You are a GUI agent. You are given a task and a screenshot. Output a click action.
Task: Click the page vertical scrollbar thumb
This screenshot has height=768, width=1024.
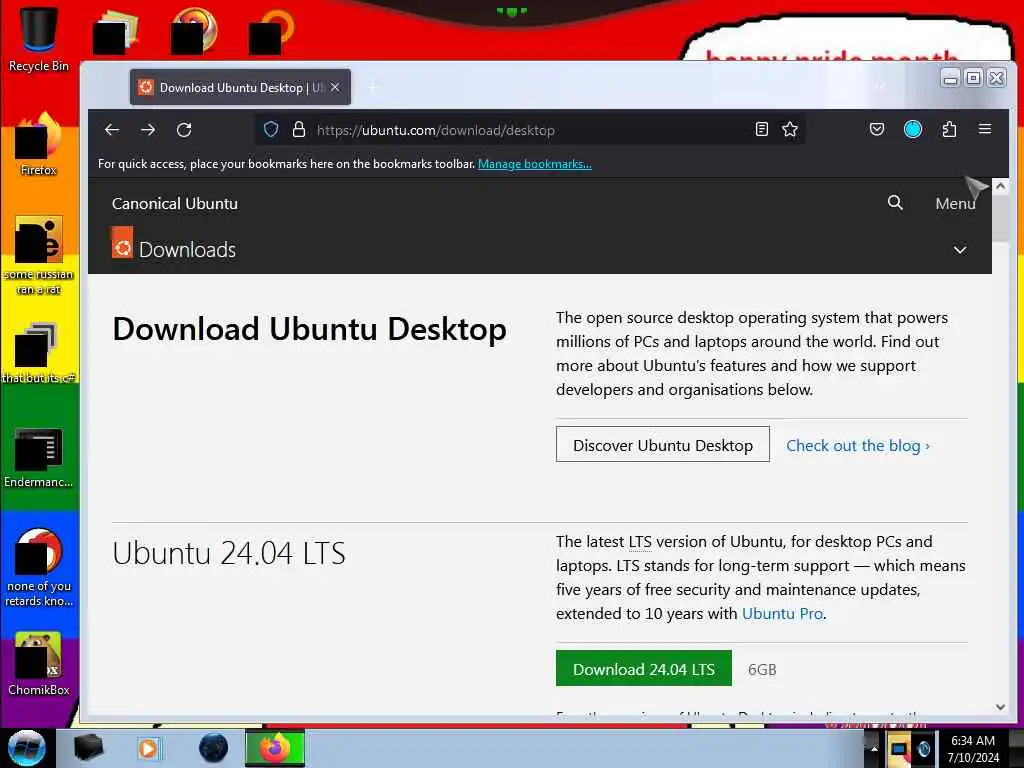(x=1000, y=217)
